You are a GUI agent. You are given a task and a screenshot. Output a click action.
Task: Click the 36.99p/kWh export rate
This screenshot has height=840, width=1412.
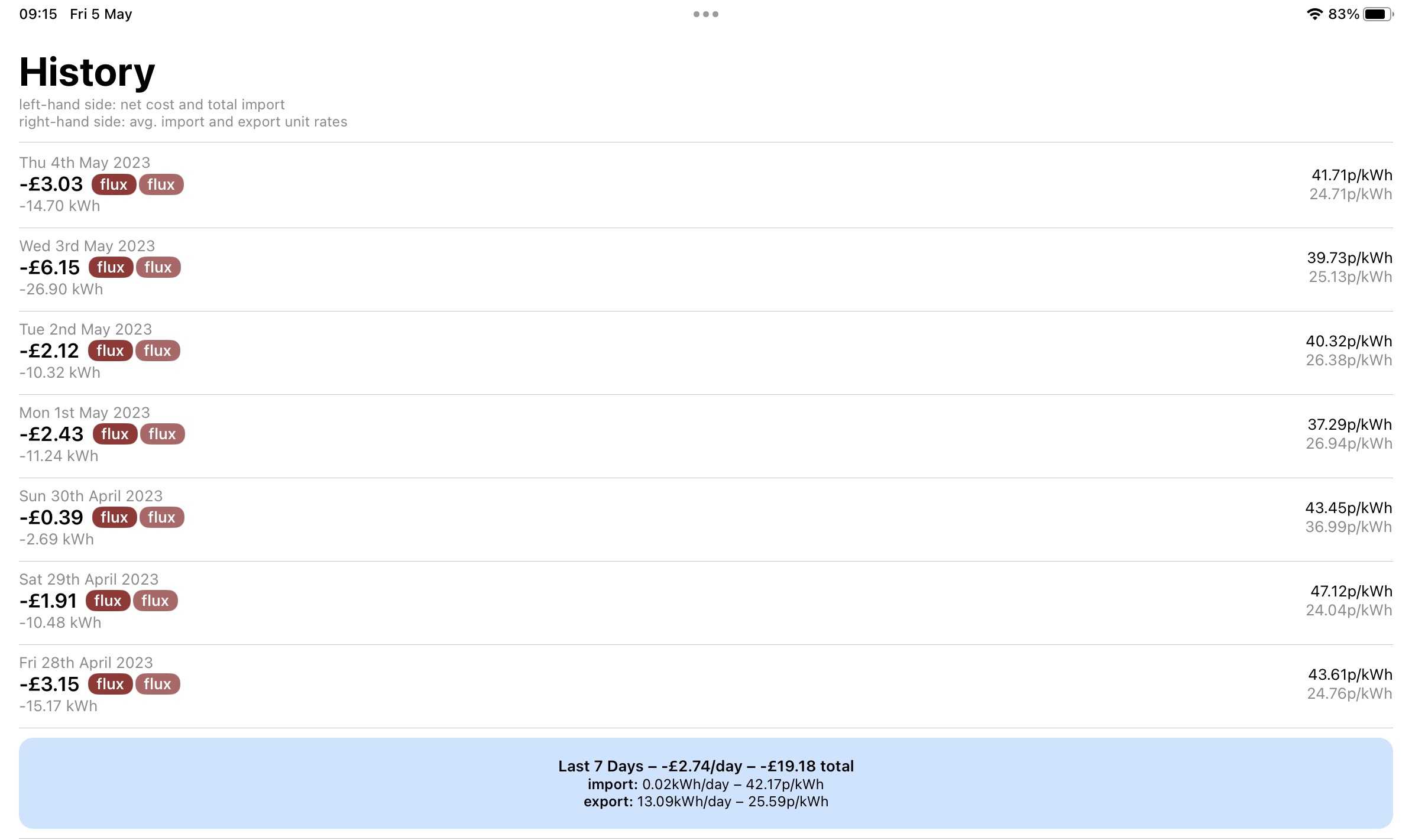[x=1349, y=527]
